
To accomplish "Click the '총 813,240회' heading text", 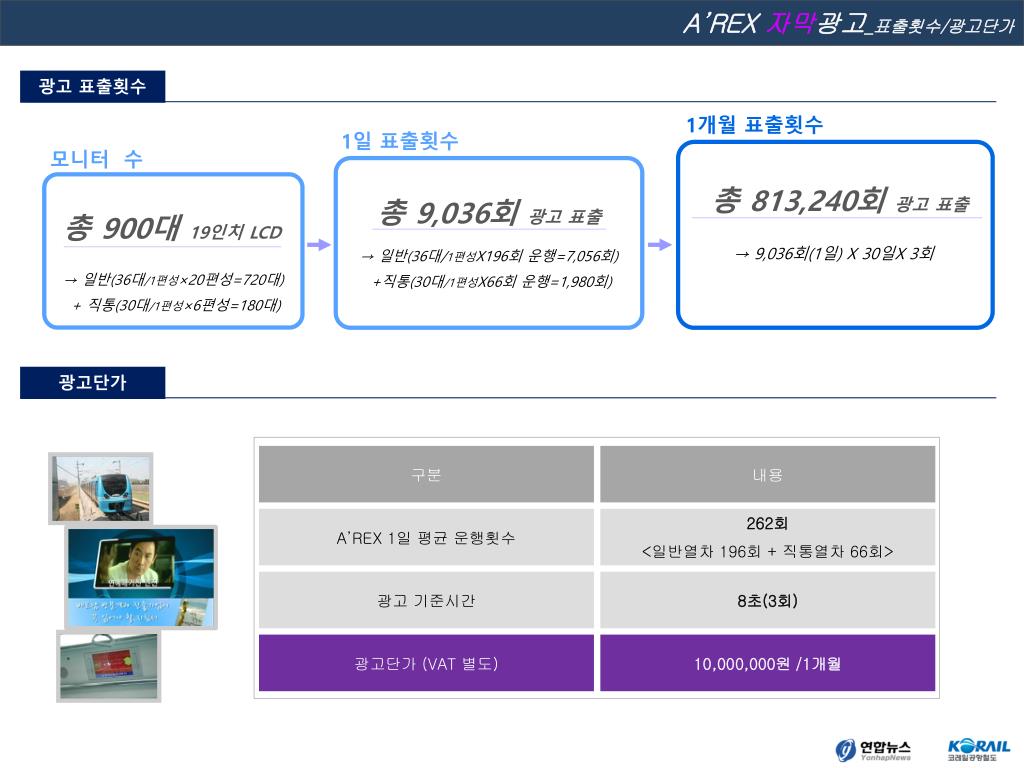I will tap(800, 200).
